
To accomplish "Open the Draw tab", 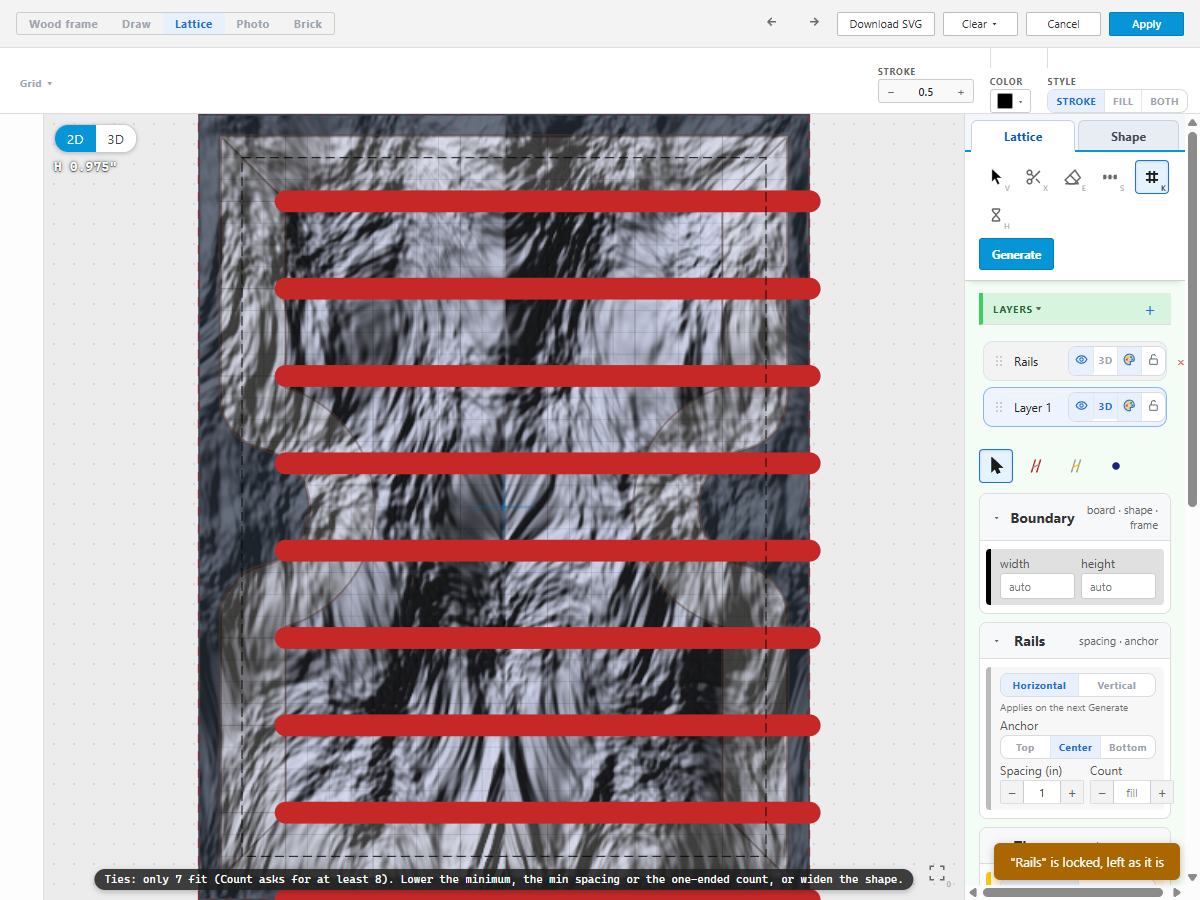I will 136,24.
